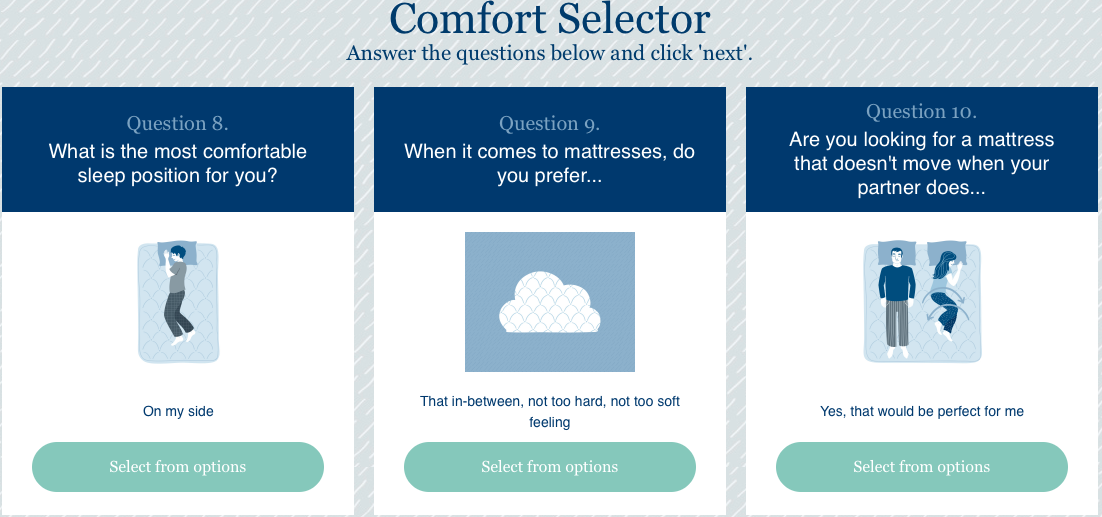Open Select from options under Question 10
This screenshot has height=517, width=1102.
coord(921,467)
